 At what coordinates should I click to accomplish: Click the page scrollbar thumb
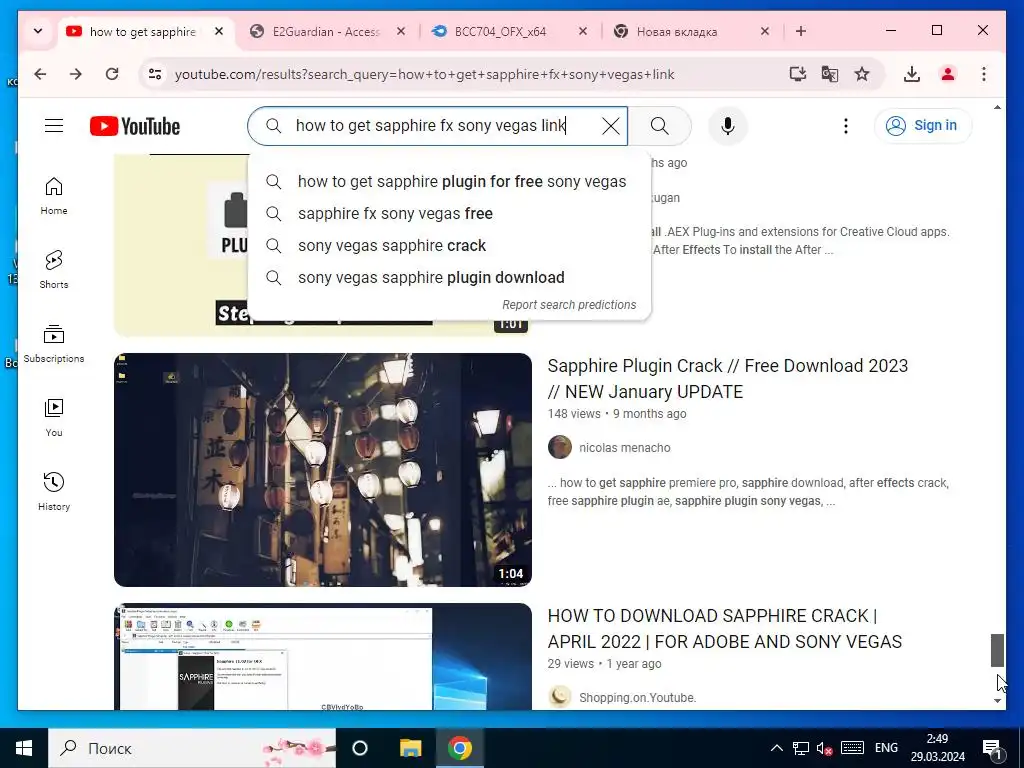click(x=997, y=650)
